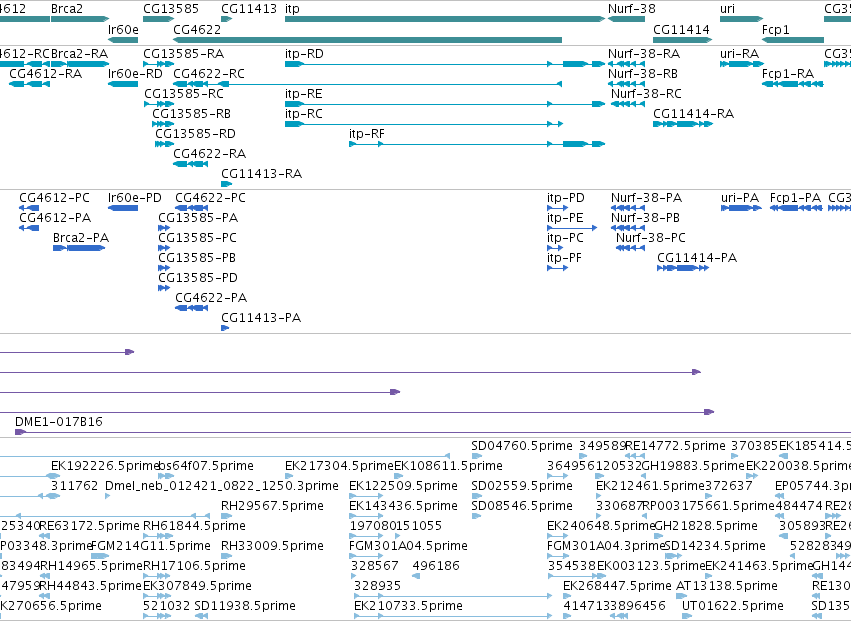This screenshot has height=621, width=851.
Task: Select the itp-PF protein label
Action: click(x=564, y=258)
